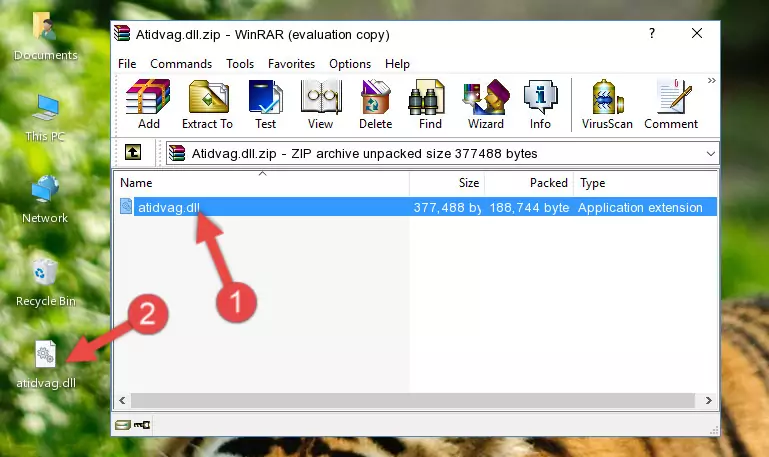Open the Favorites menu
This screenshot has height=457, width=769.
tap(291, 64)
